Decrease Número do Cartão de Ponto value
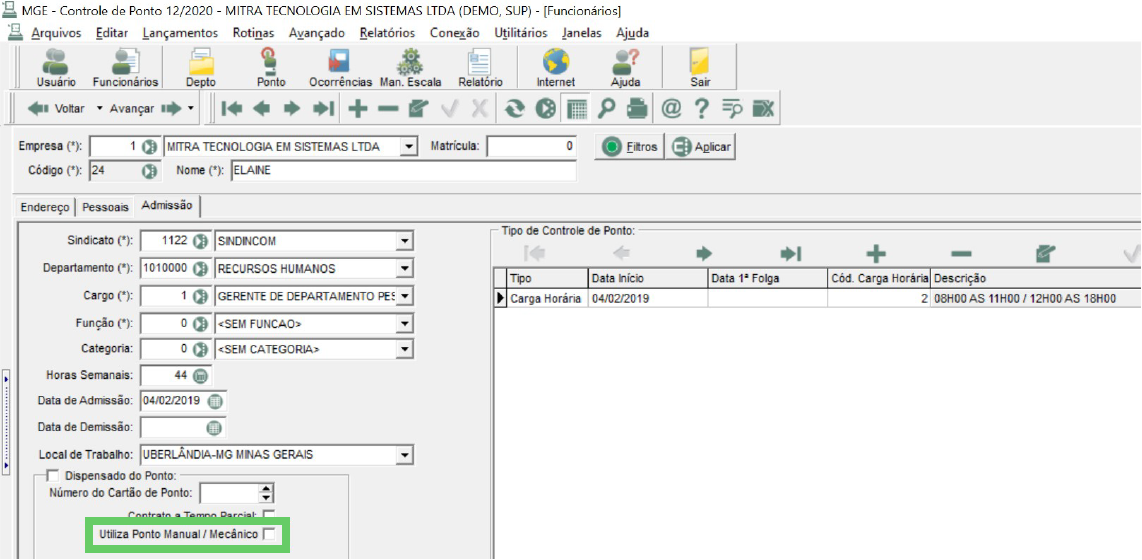Image resolution: width=1142 pixels, height=560 pixels. pos(267,498)
